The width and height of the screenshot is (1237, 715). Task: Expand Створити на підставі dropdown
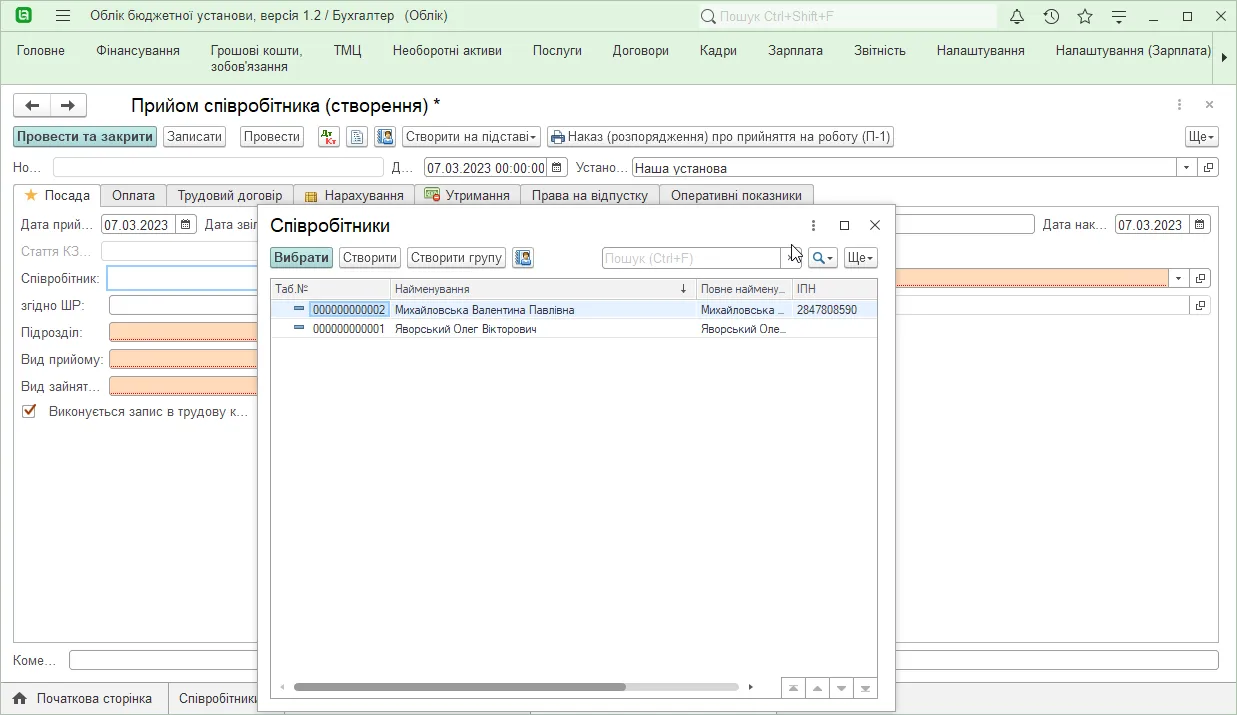[471, 137]
